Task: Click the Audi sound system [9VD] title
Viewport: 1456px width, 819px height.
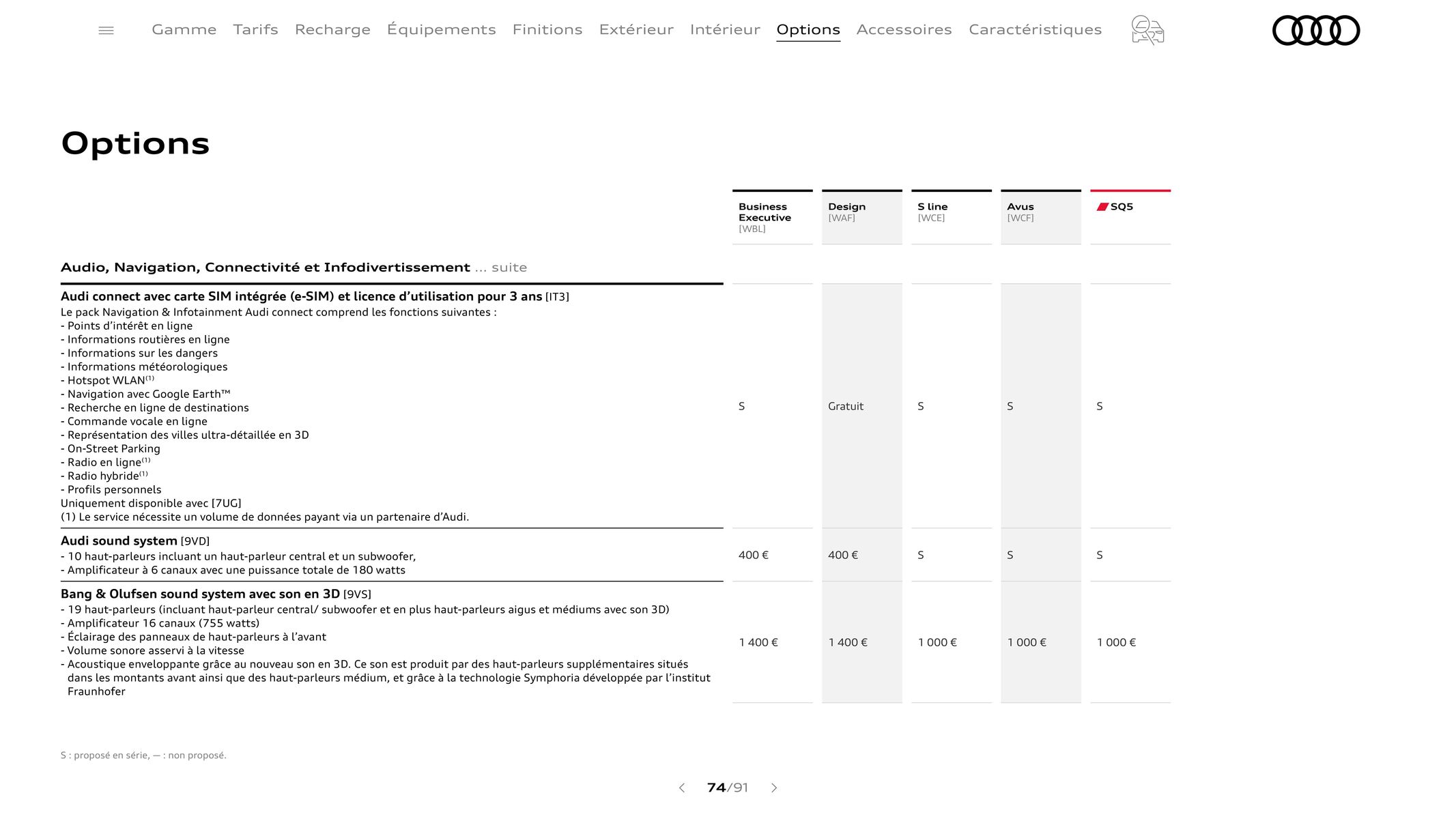Action: pos(135,541)
